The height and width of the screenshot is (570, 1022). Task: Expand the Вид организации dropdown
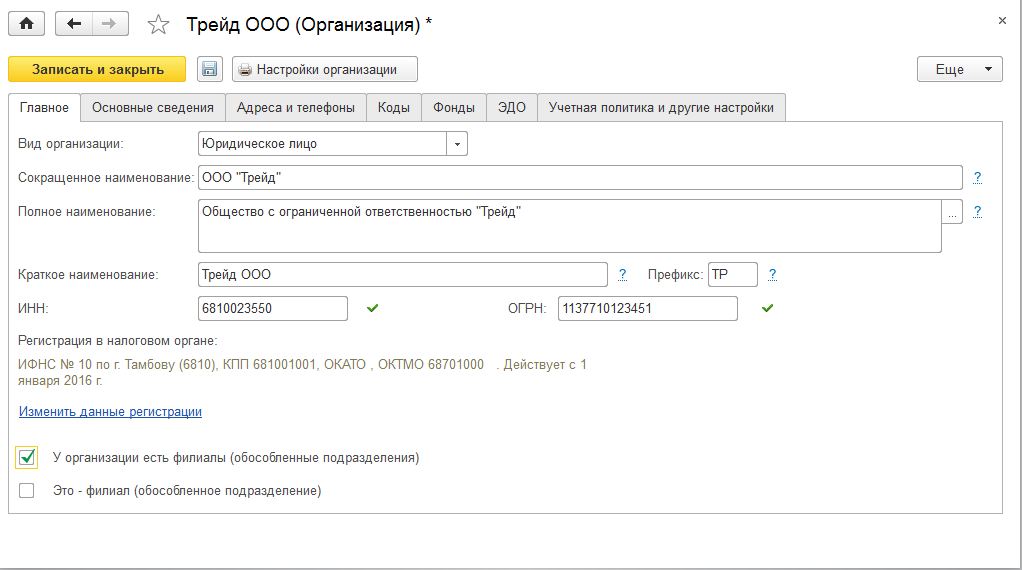tap(457, 144)
